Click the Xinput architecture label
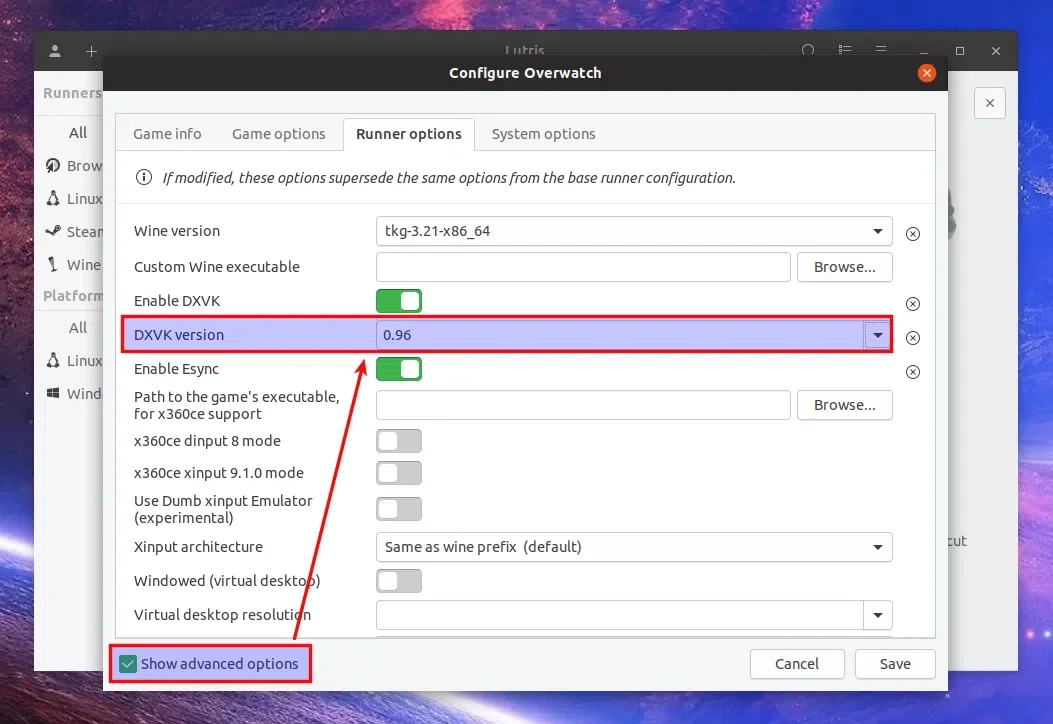The image size is (1053, 724). pyautogui.click(x=198, y=547)
